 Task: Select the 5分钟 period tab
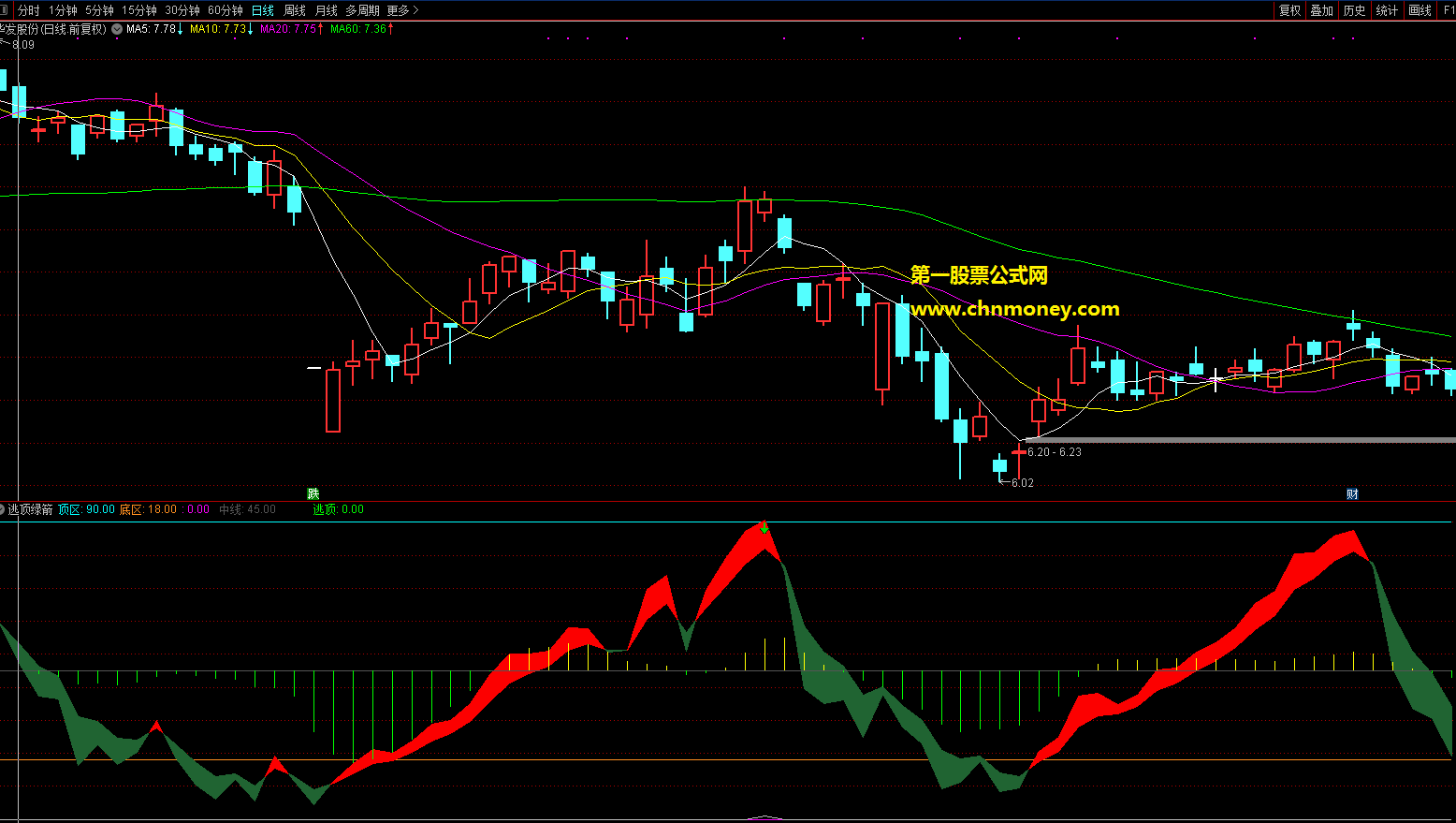point(99,10)
